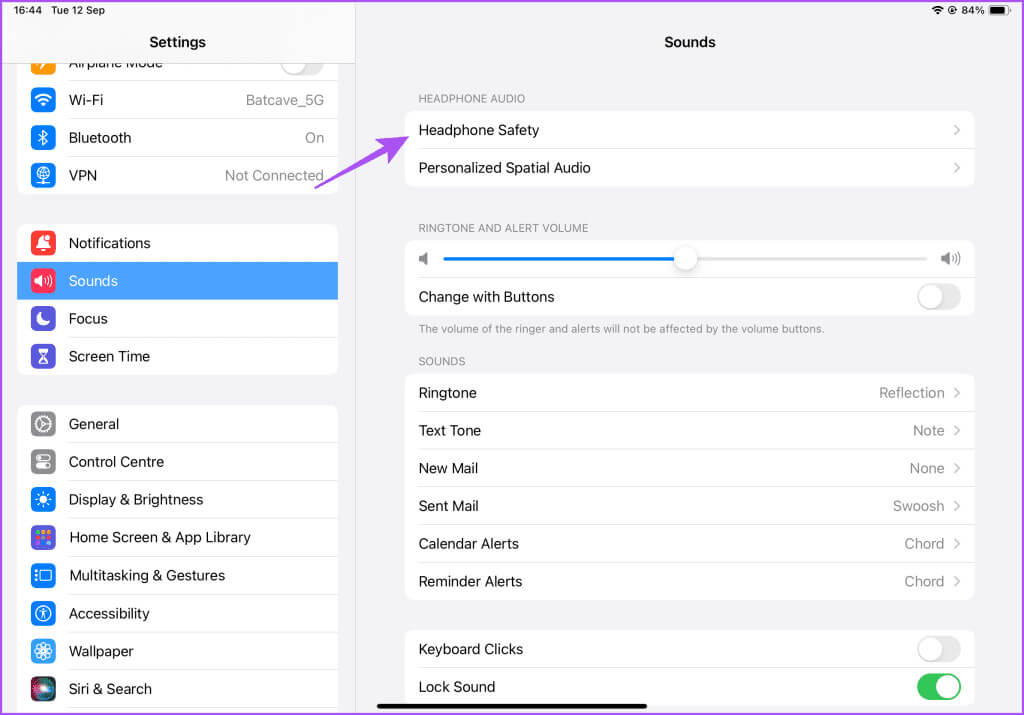Tap the Wi-Fi settings icon
This screenshot has width=1024, height=715.
point(43,100)
